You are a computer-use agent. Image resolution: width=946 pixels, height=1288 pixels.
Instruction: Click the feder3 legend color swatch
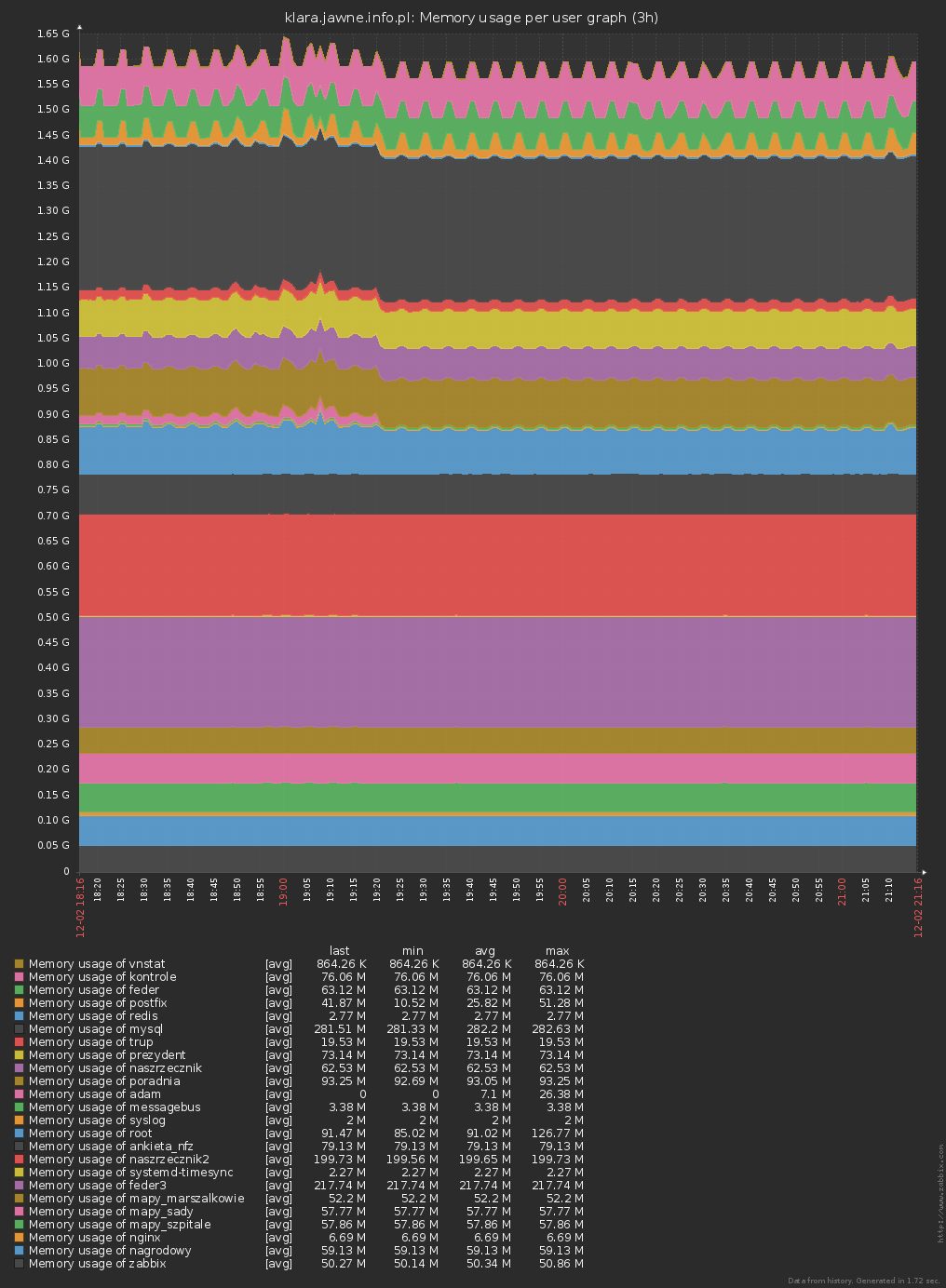coord(19,1186)
